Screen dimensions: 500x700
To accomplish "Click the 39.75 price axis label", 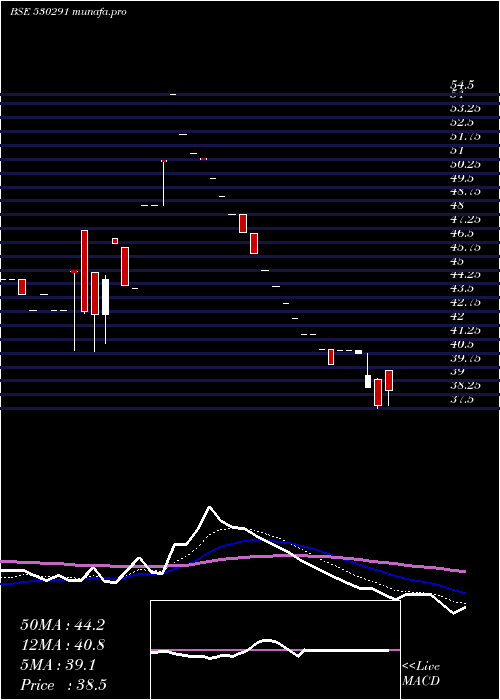I will pos(465,358).
